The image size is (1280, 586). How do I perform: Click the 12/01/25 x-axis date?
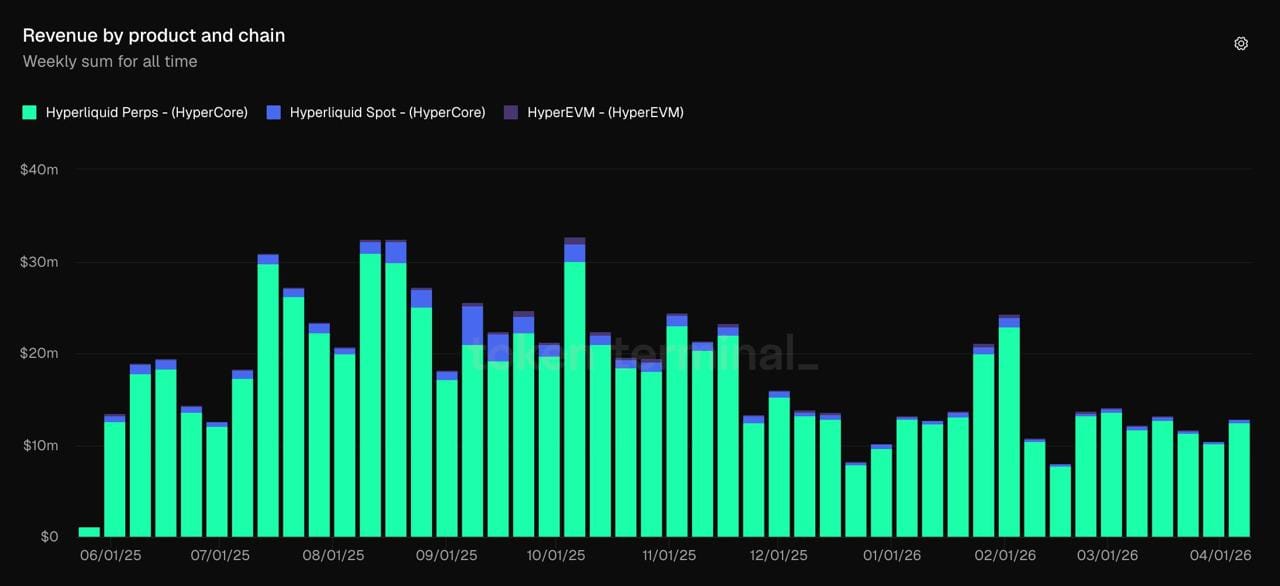pyautogui.click(x=778, y=555)
